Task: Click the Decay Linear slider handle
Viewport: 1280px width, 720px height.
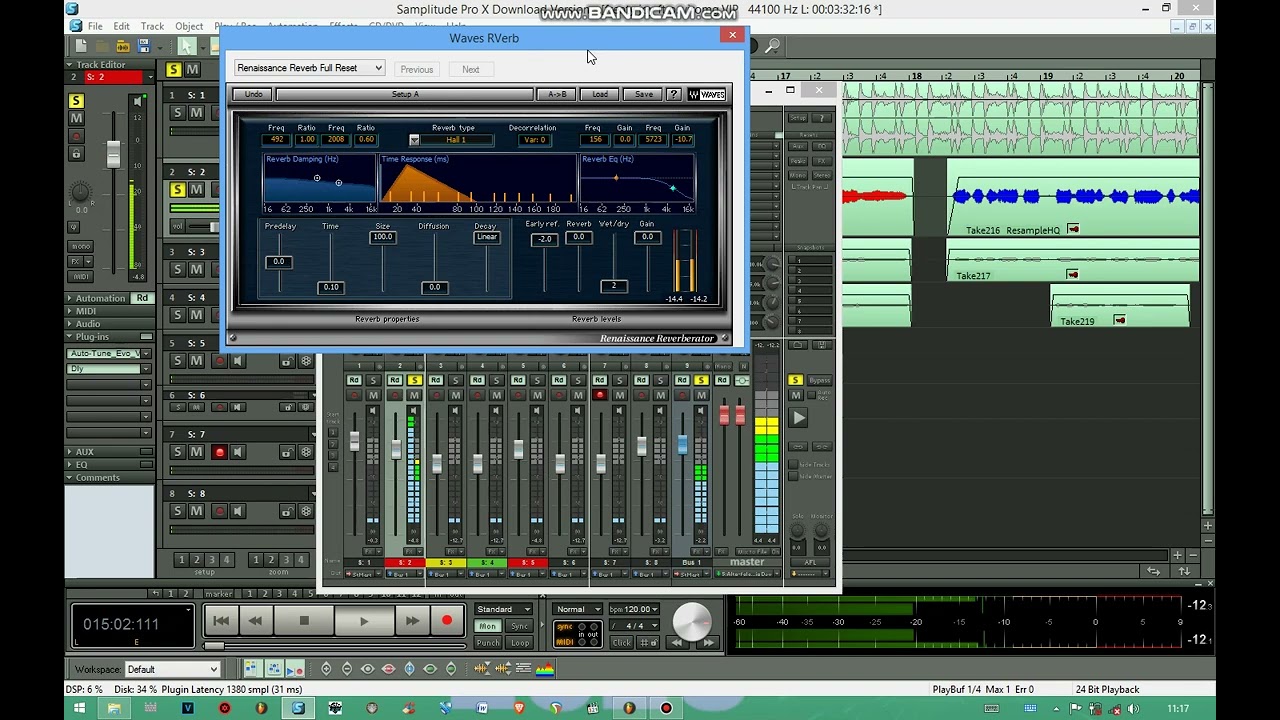Action: (x=487, y=237)
